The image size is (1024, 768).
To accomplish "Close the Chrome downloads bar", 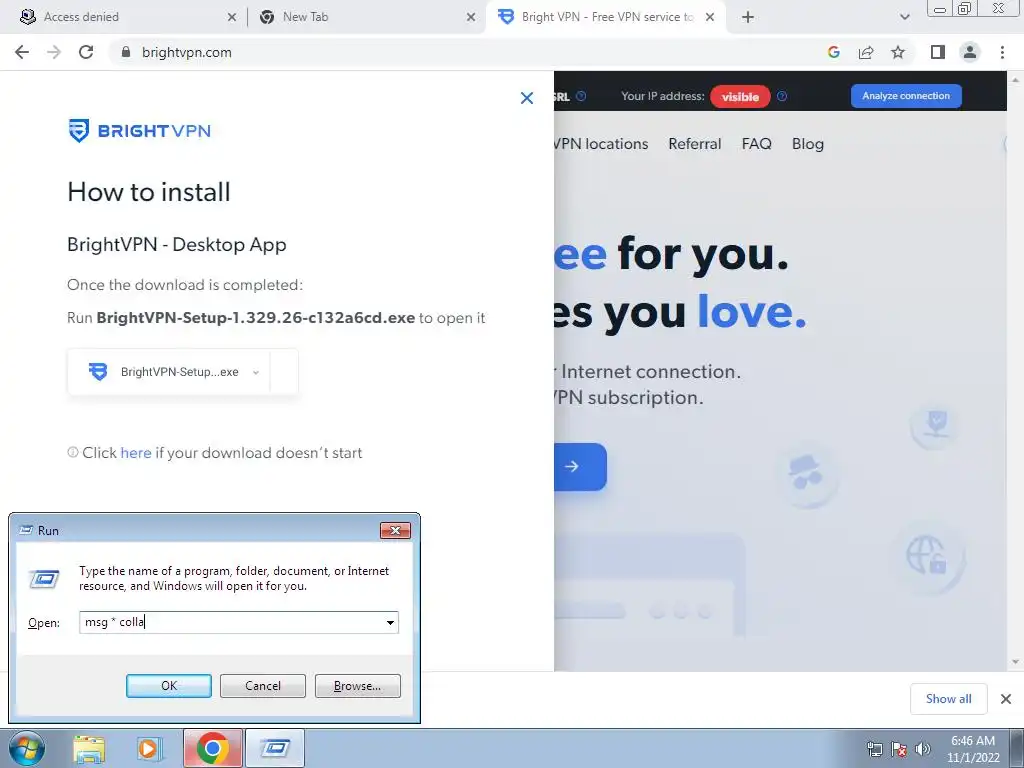I will click(1006, 699).
